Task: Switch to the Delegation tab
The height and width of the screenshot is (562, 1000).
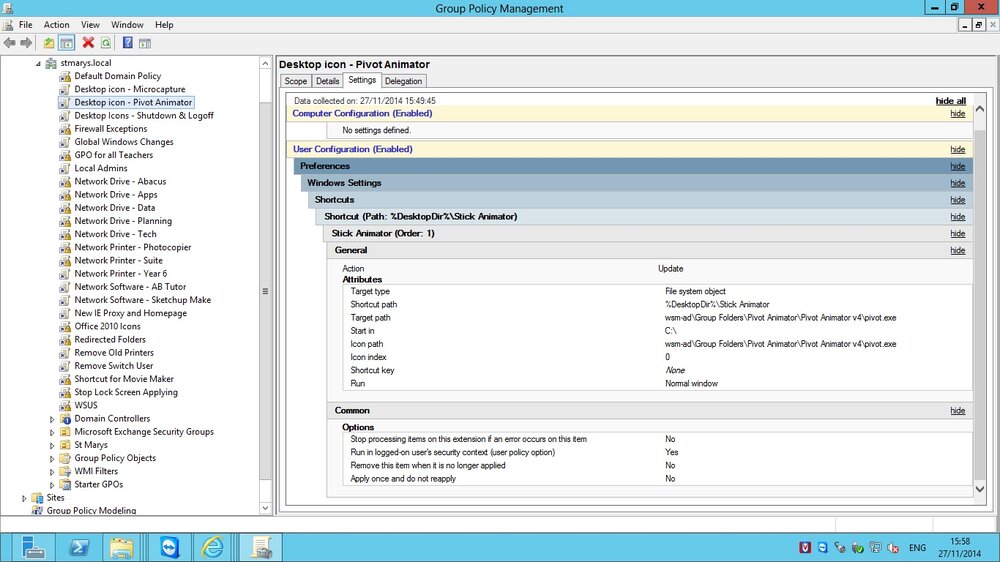Action: coord(403,81)
